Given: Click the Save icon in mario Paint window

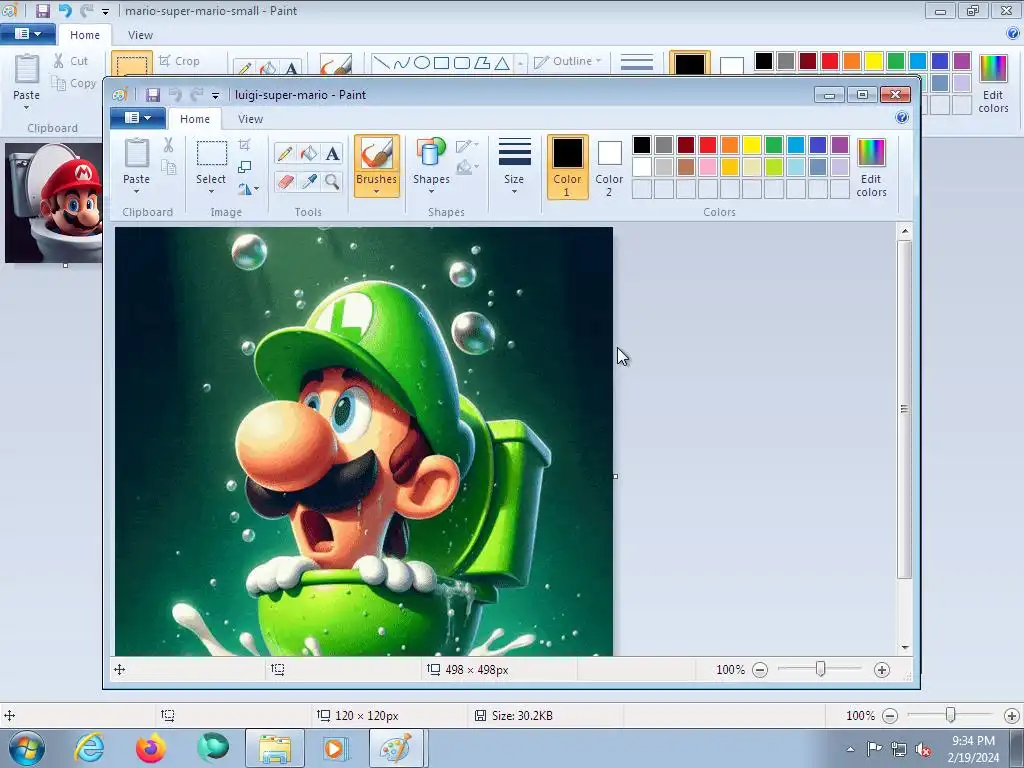Looking at the screenshot, I should point(42,10).
